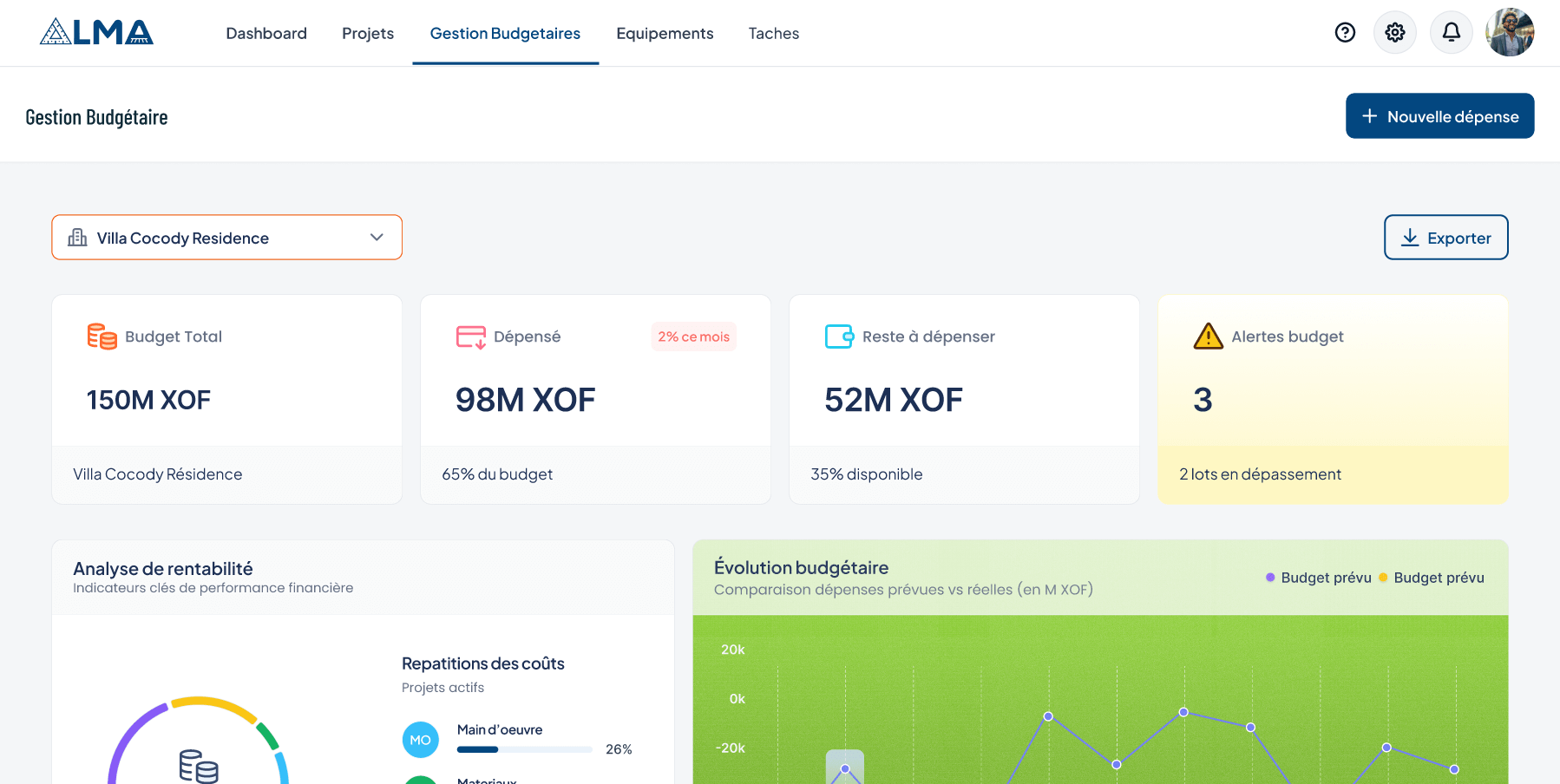
Task: Navigate to the Taches tab
Action: [773, 34]
